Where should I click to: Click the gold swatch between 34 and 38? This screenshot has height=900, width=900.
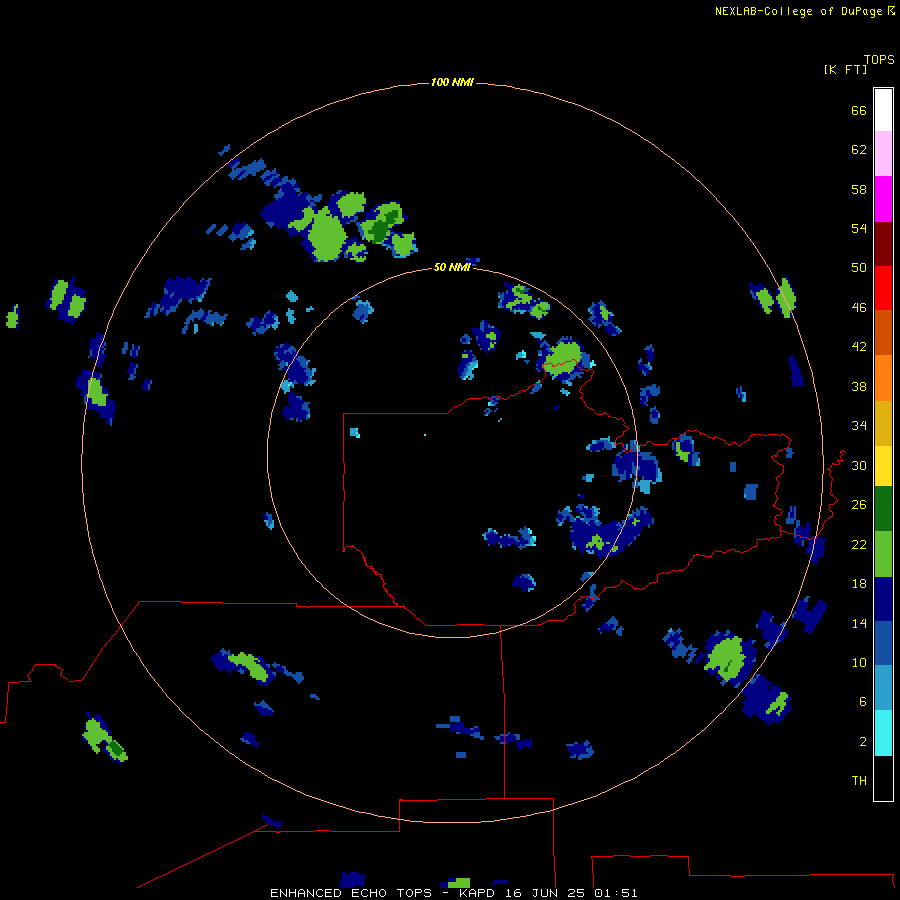point(883,423)
